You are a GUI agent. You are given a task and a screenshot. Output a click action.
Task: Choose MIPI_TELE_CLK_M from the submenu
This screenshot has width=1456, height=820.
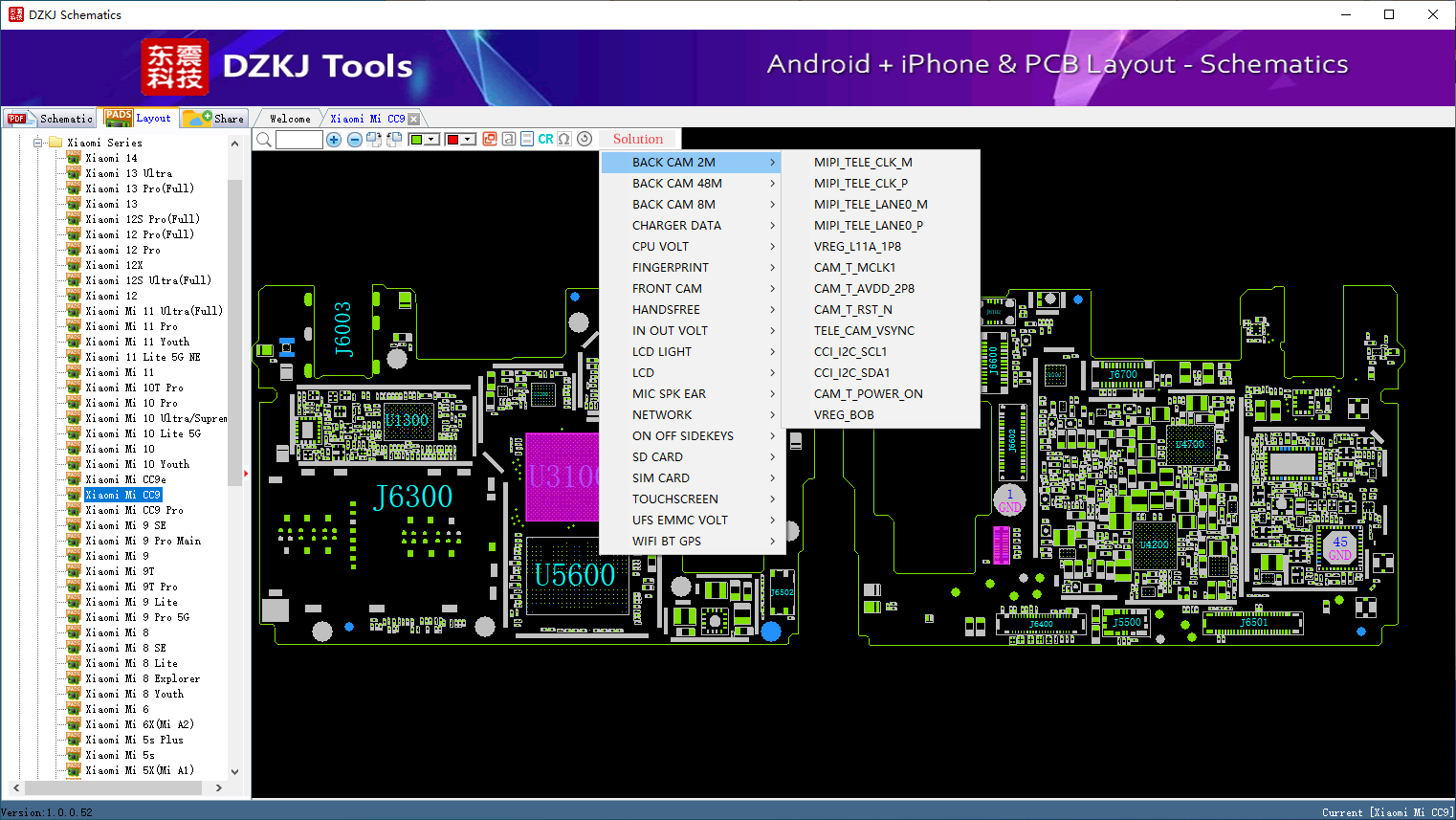[x=881, y=163]
